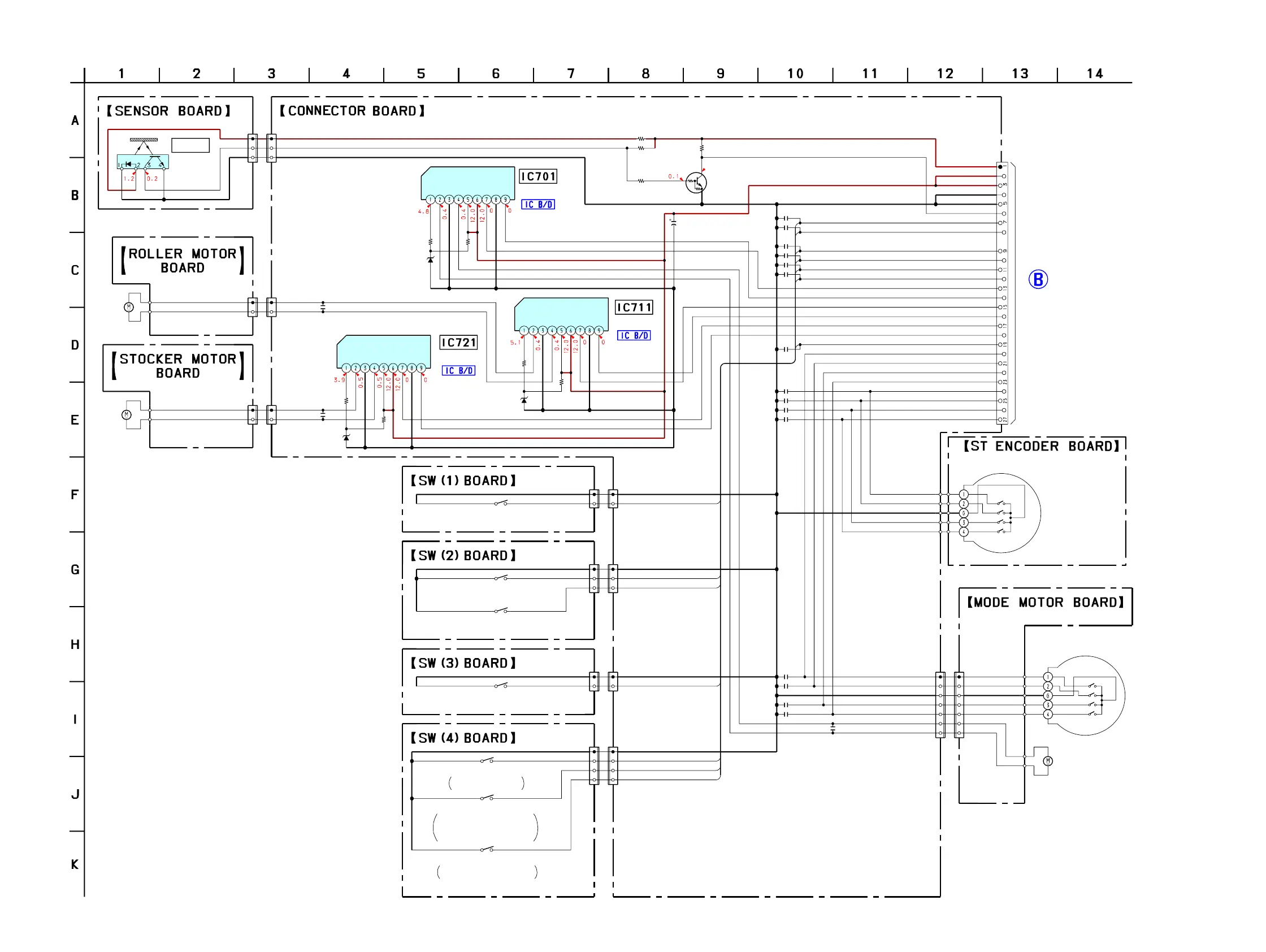Click the IC B/D link under IC701
Image resolution: width=1266 pixels, height=952 pixels.
click(537, 205)
